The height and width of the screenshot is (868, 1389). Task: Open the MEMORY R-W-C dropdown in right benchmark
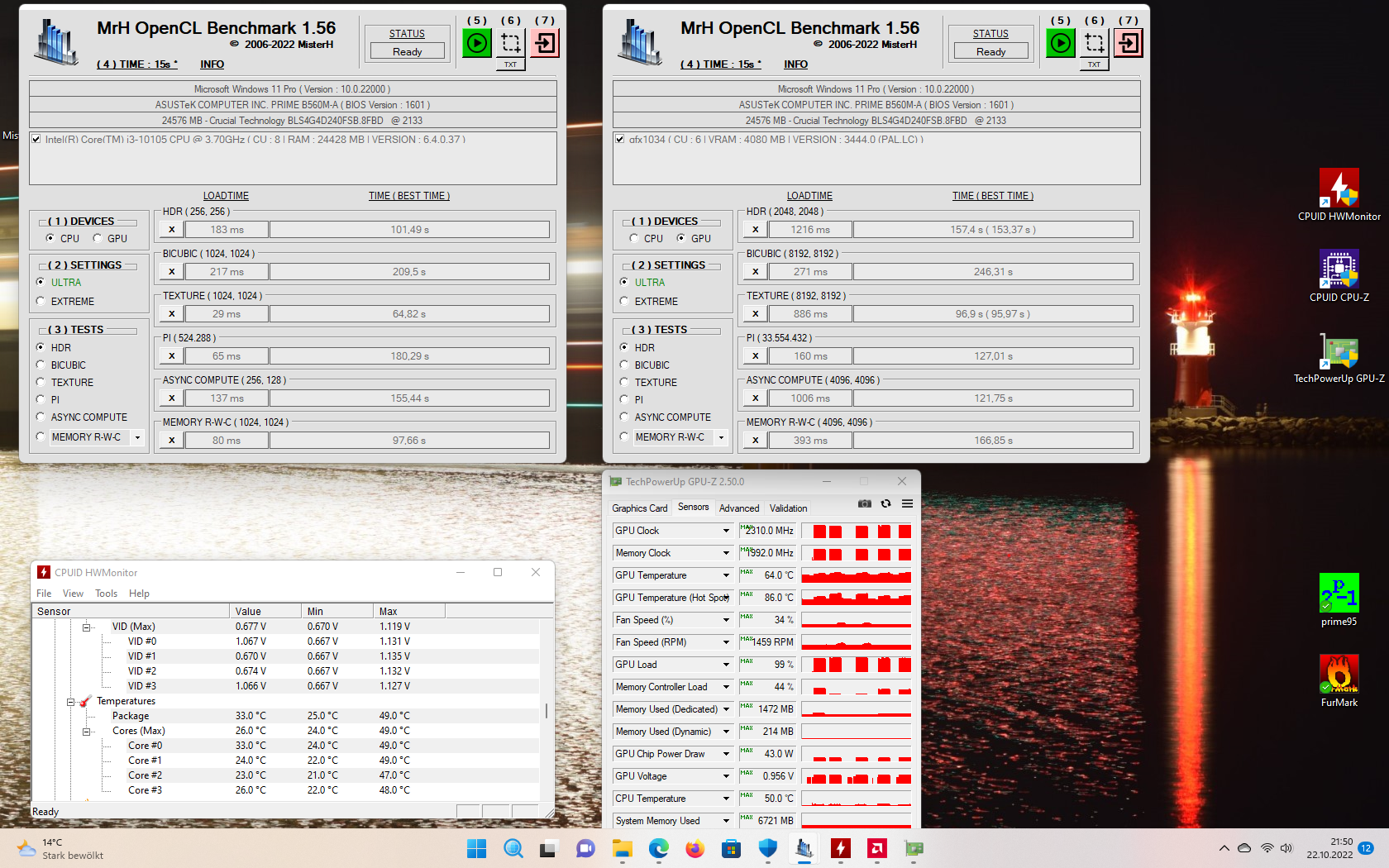(721, 437)
